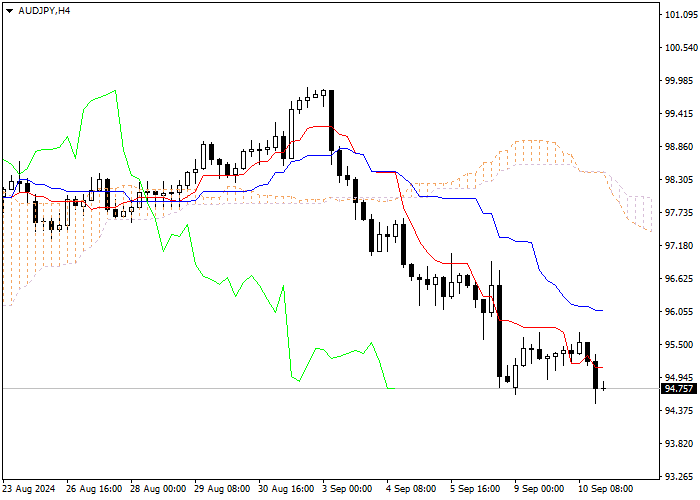Click the 26 Aug 16:00 time label
700x500 pixels.
[94, 489]
